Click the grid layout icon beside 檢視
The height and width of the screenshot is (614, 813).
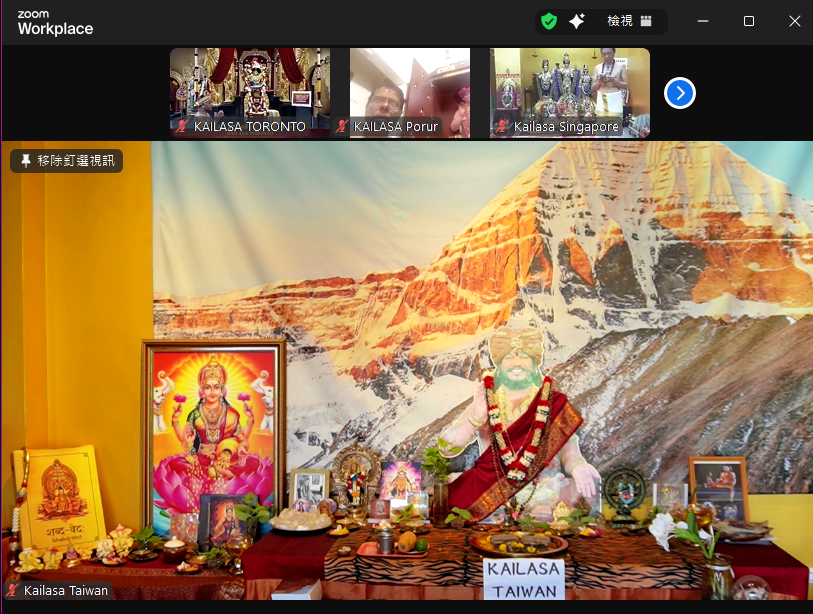point(646,21)
